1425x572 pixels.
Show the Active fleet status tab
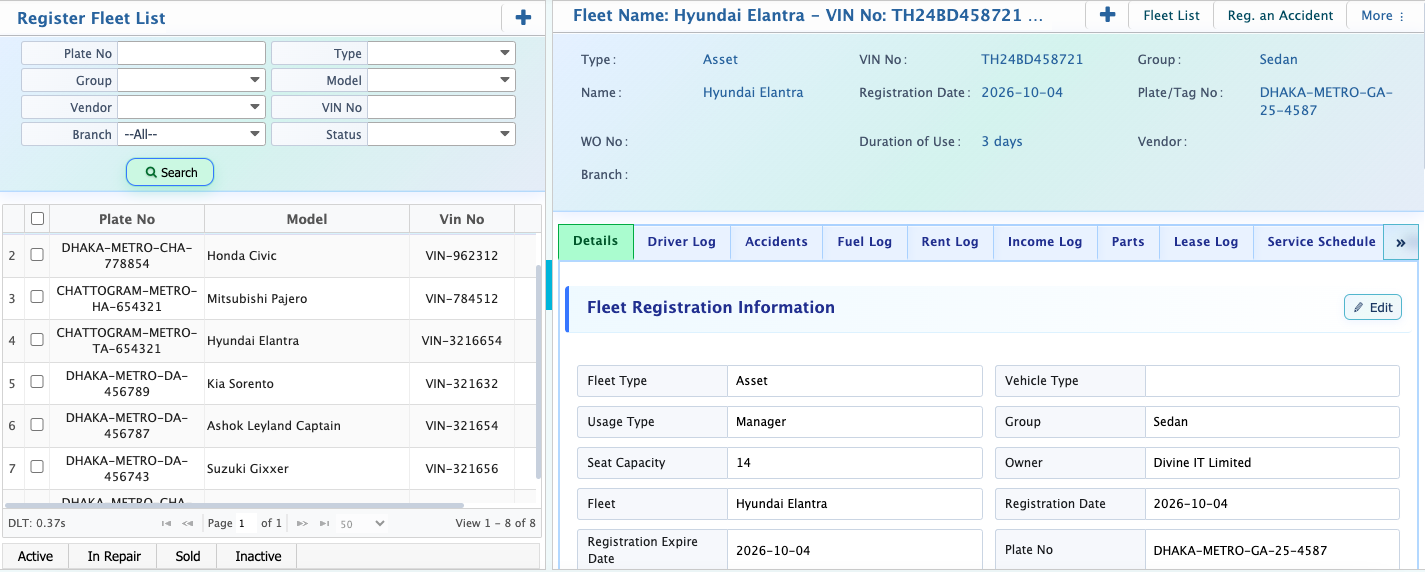[36, 556]
